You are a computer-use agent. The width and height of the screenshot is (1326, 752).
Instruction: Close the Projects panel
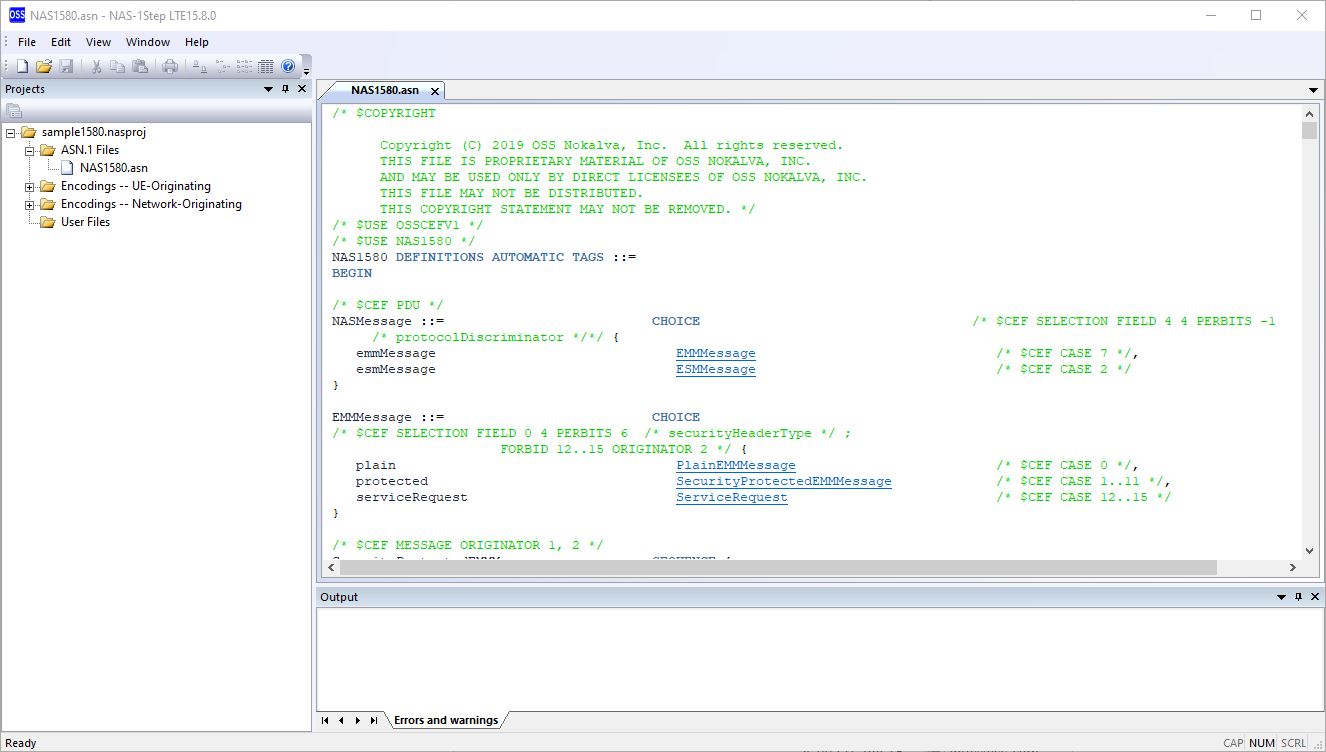pos(302,89)
